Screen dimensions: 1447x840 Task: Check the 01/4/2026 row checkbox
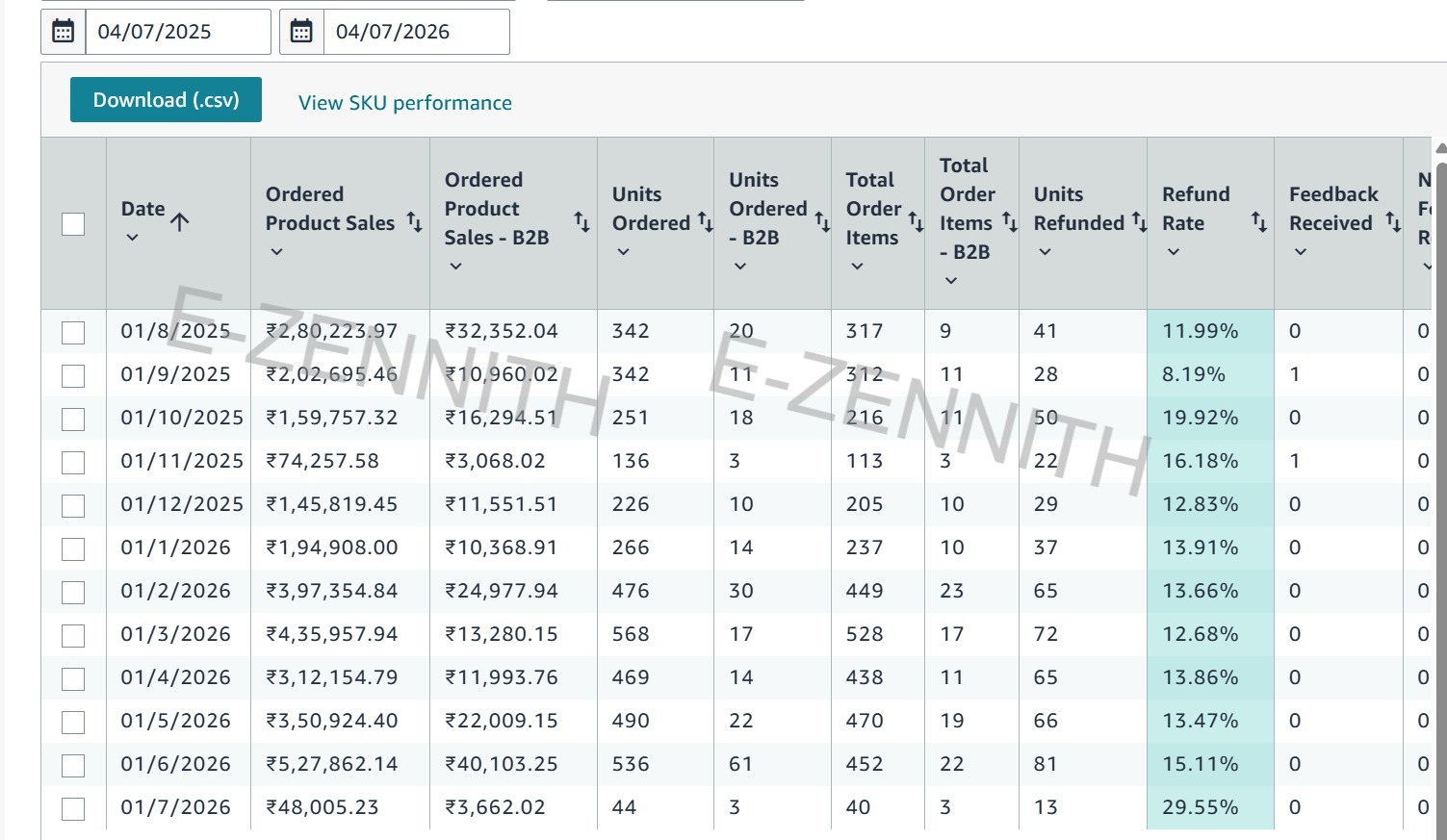[73, 679]
